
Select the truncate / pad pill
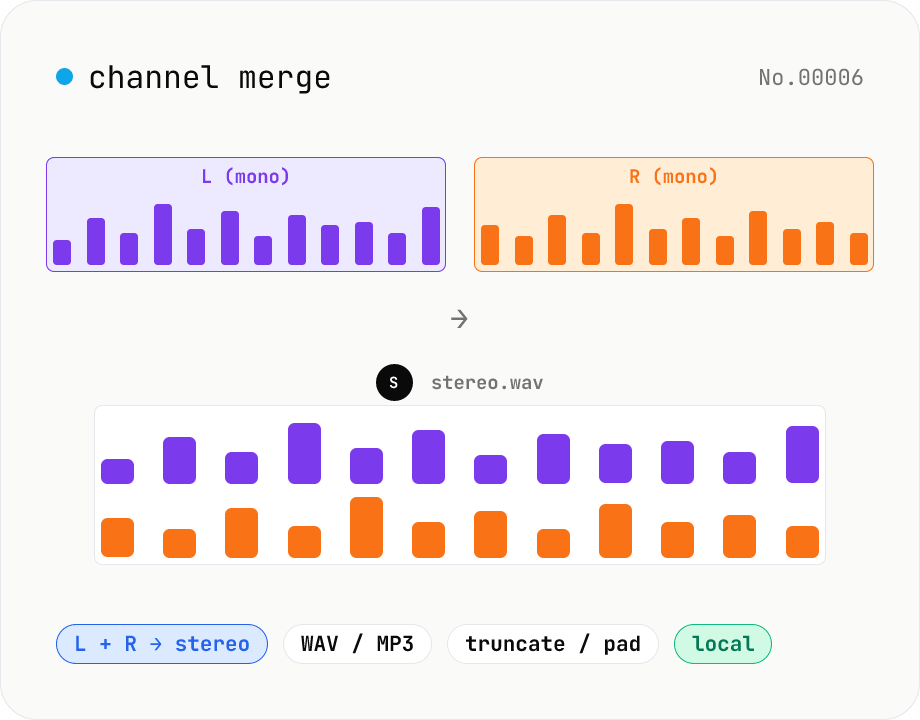click(x=553, y=644)
